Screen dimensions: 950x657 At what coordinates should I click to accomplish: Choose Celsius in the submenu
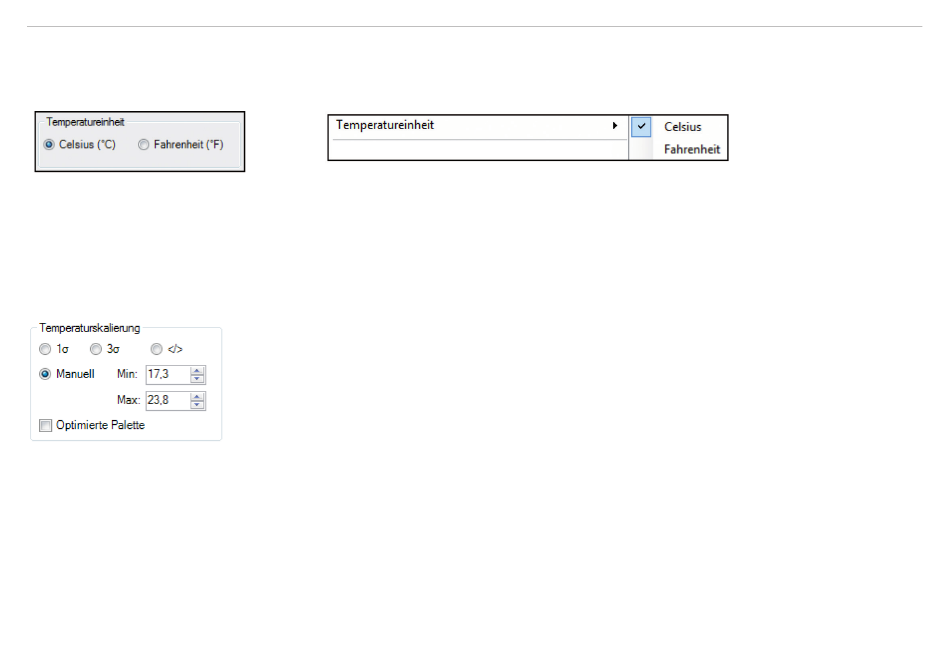682,127
